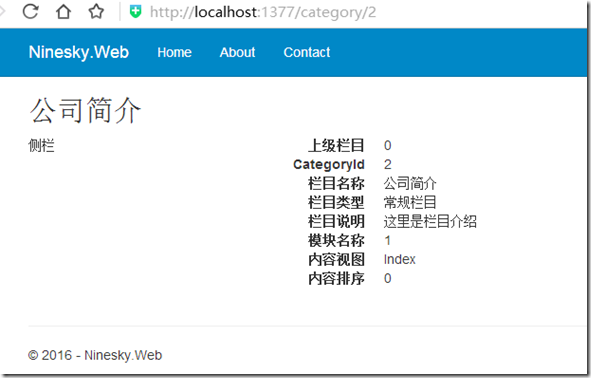The image size is (591, 378).
Task: Reload the page with the refresh icon
Action: click(x=31, y=11)
